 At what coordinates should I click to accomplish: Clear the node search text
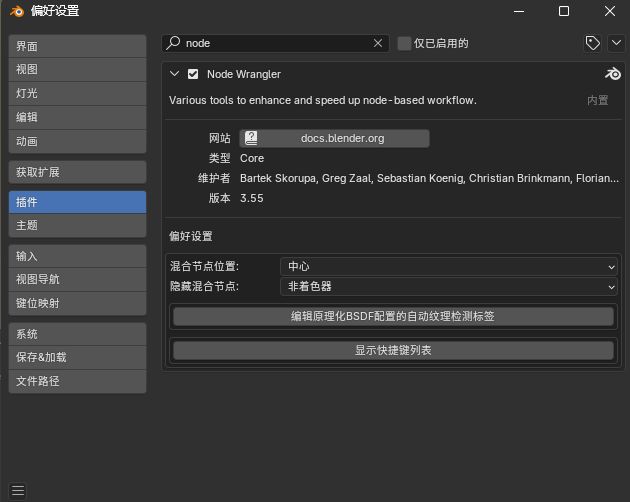378,43
